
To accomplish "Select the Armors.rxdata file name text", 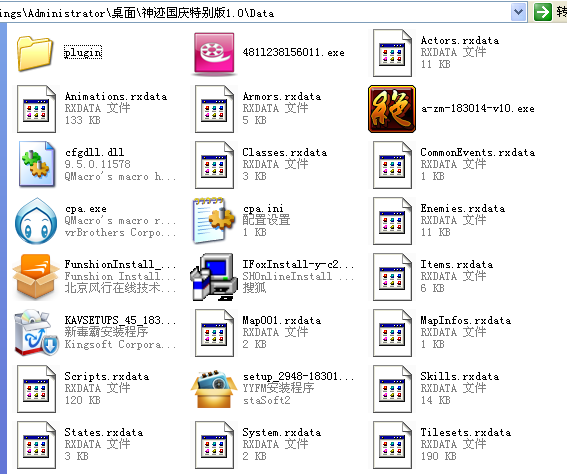I will point(282,97).
